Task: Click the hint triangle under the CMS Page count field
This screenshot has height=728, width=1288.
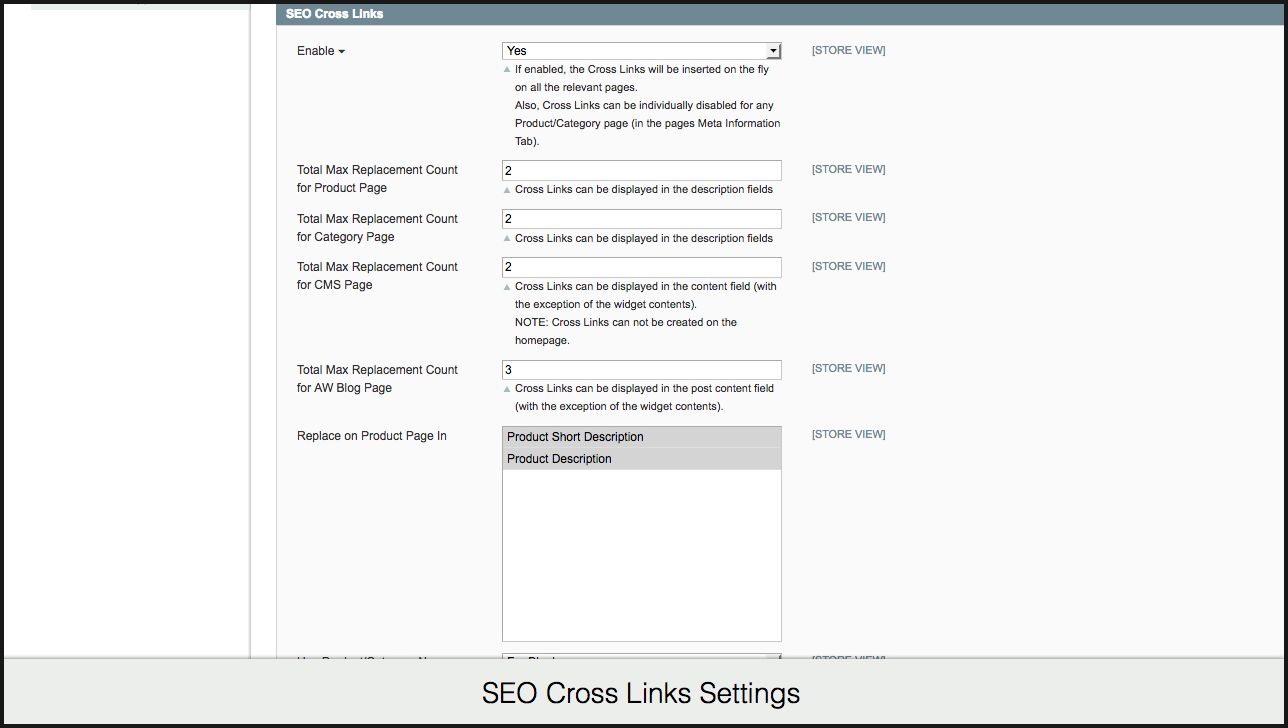Action: [x=507, y=287]
